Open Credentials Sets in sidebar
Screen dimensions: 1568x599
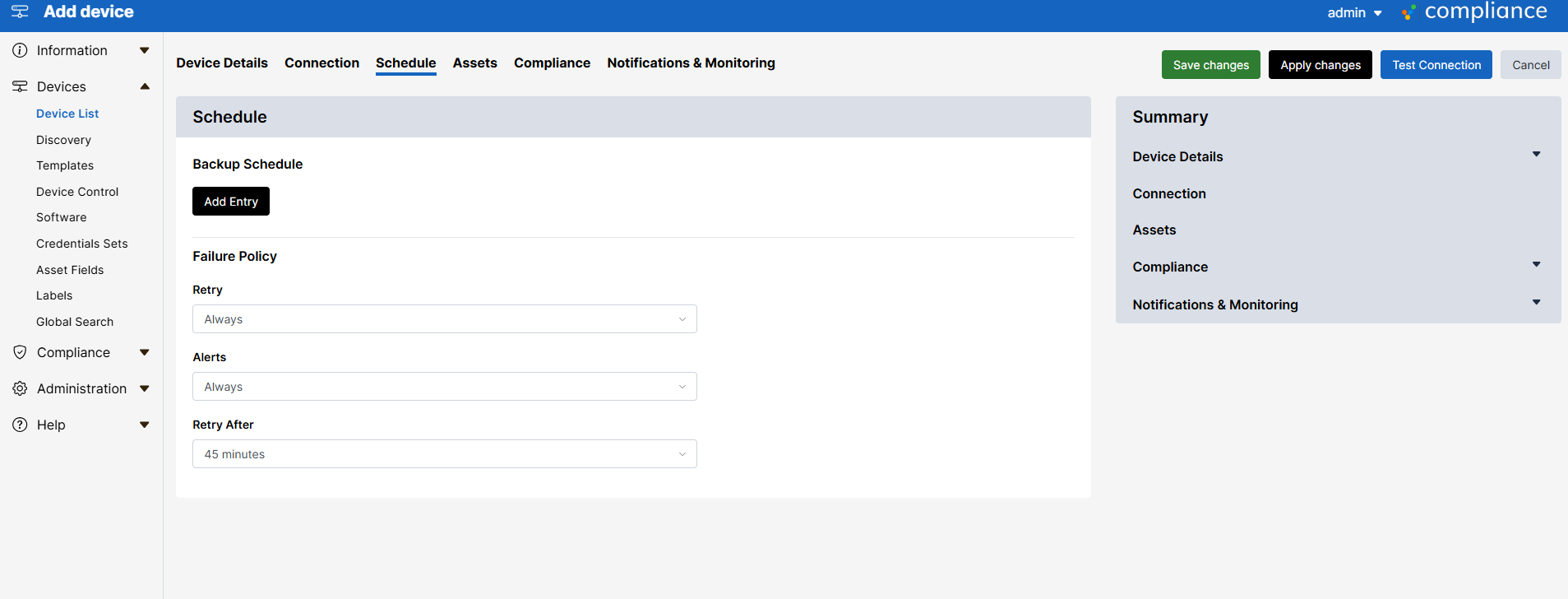click(82, 244)
